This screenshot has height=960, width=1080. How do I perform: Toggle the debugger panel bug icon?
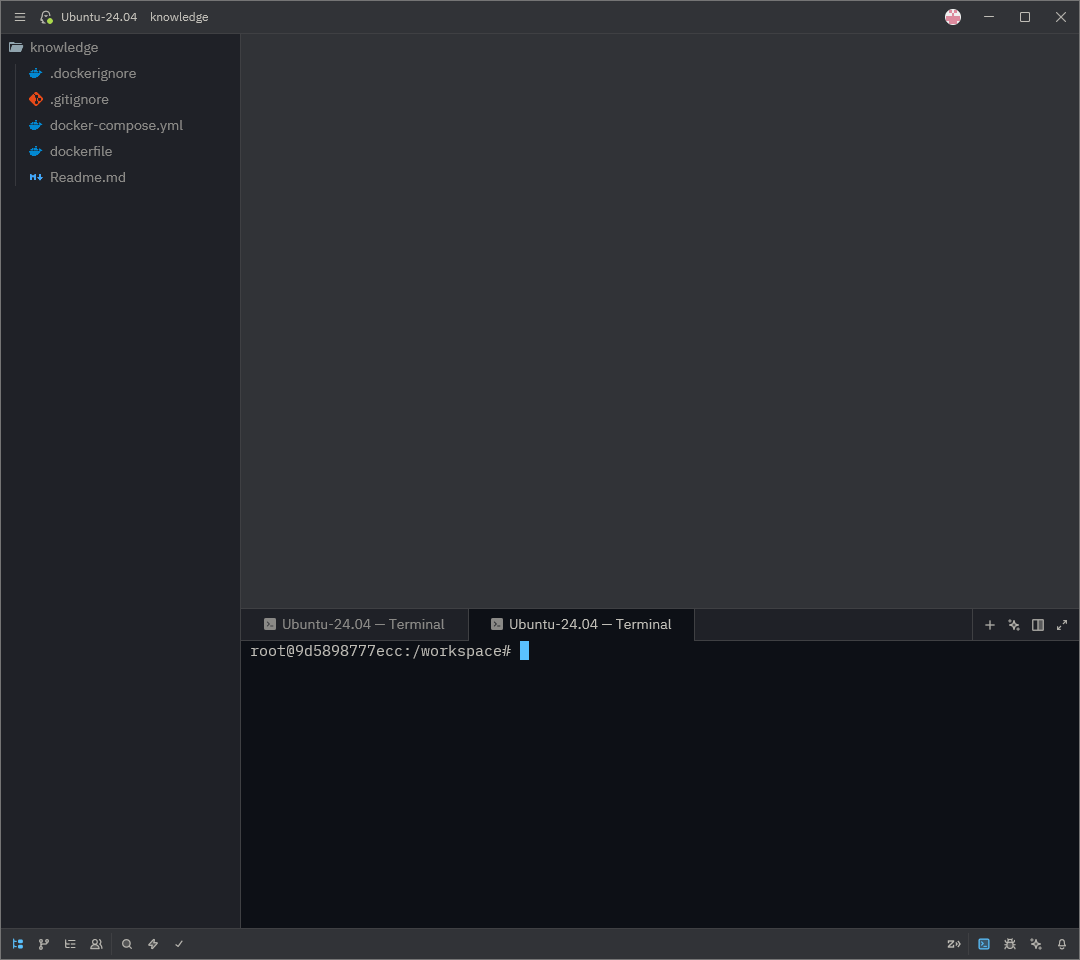tap(1010, 944)
